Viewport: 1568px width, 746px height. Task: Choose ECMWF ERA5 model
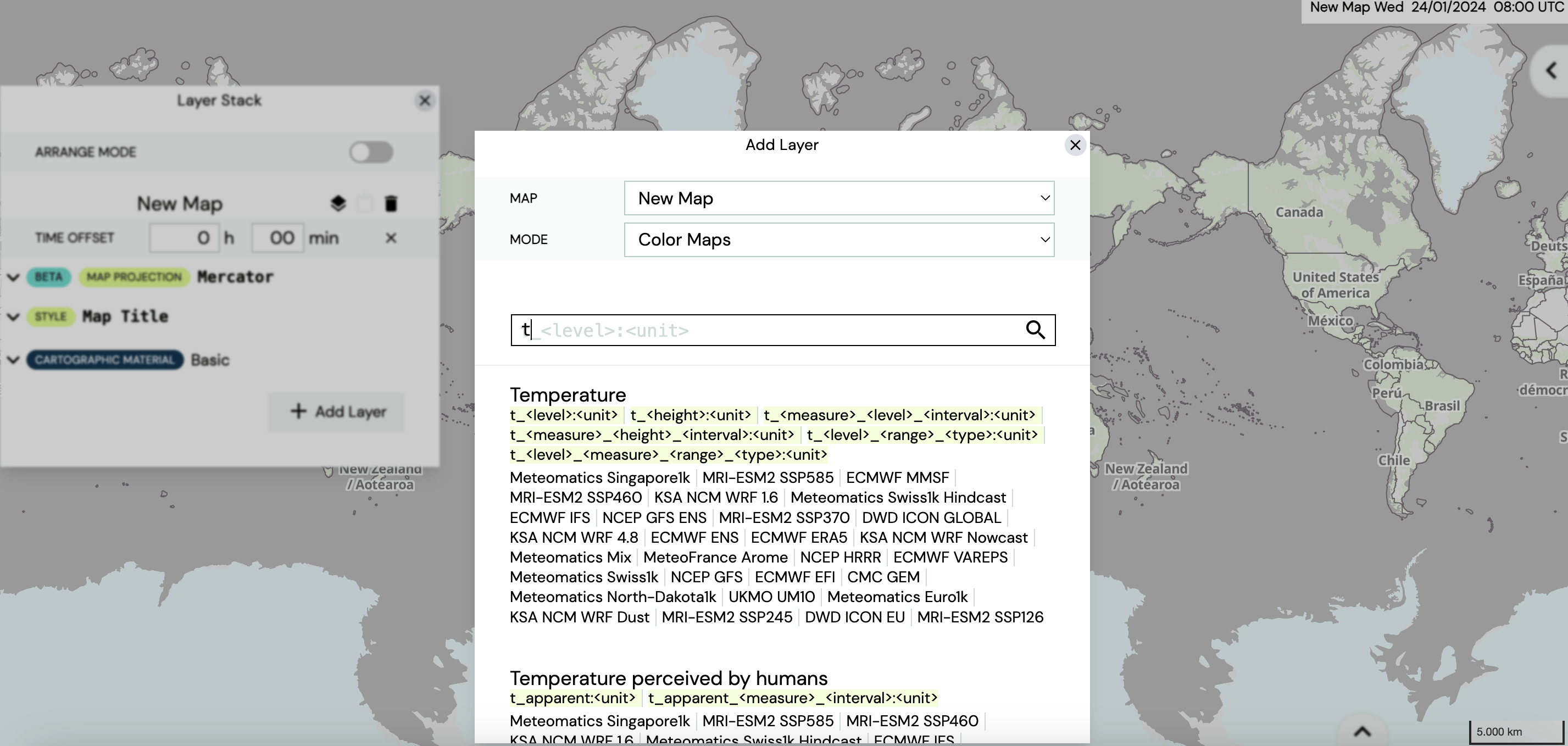(799, 538)
